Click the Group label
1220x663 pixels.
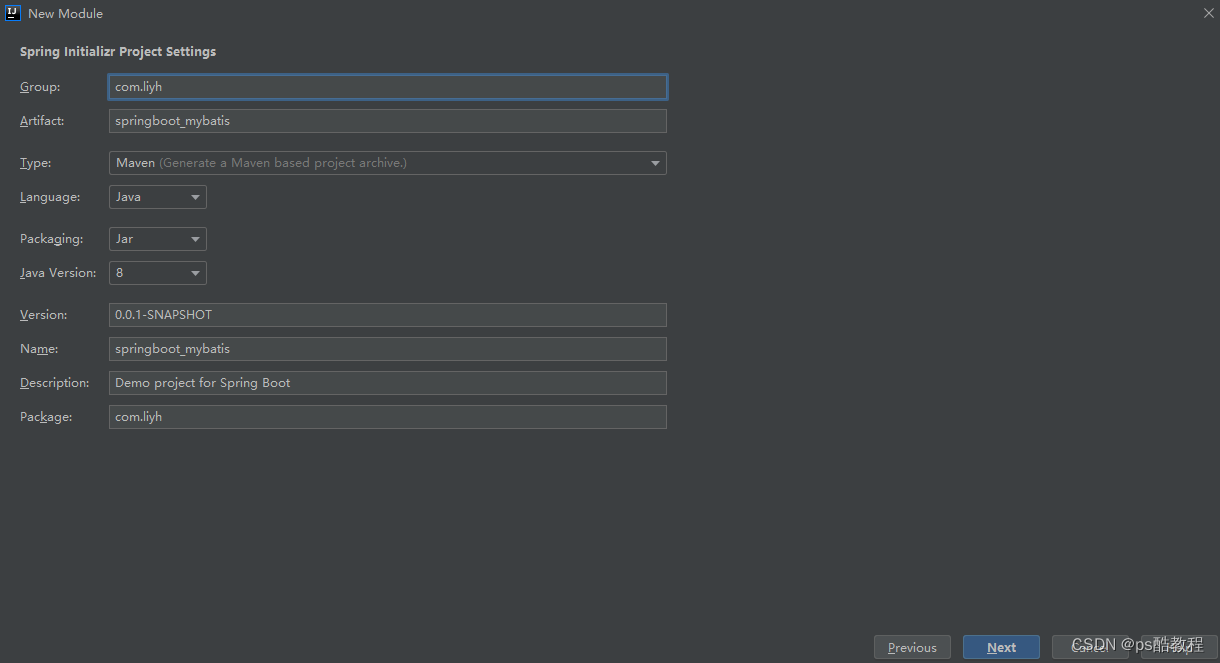point(40,87)
